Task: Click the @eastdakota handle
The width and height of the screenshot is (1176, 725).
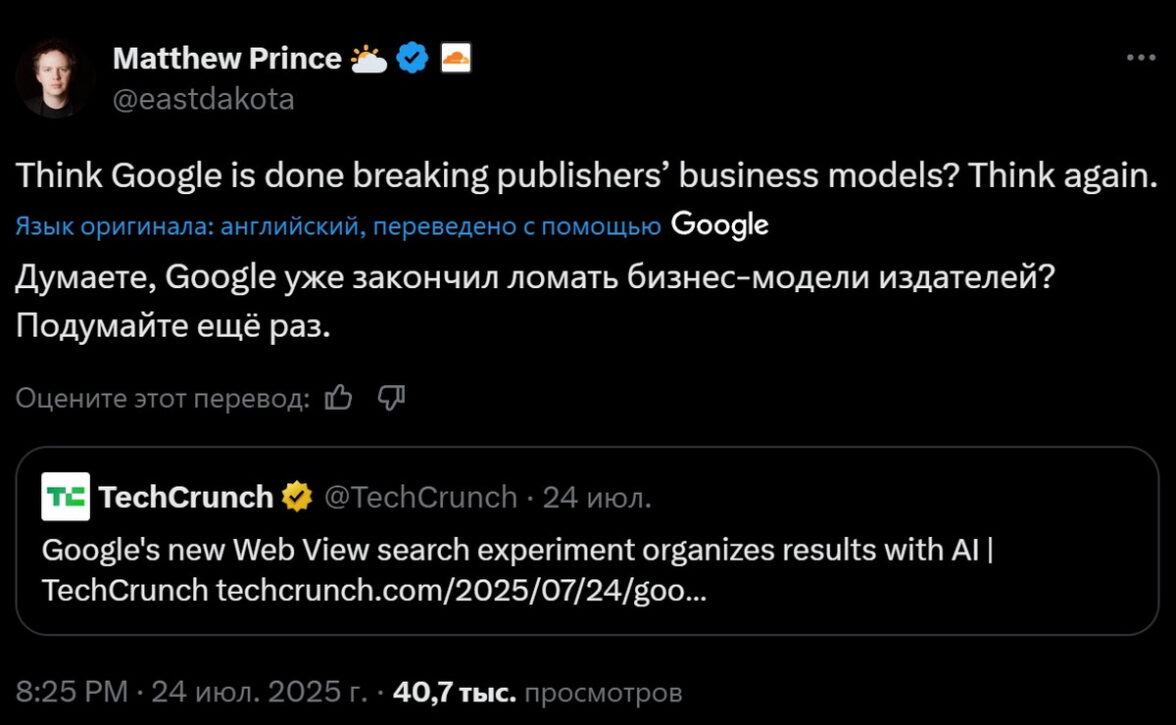Action: click(x=204, y=99)
